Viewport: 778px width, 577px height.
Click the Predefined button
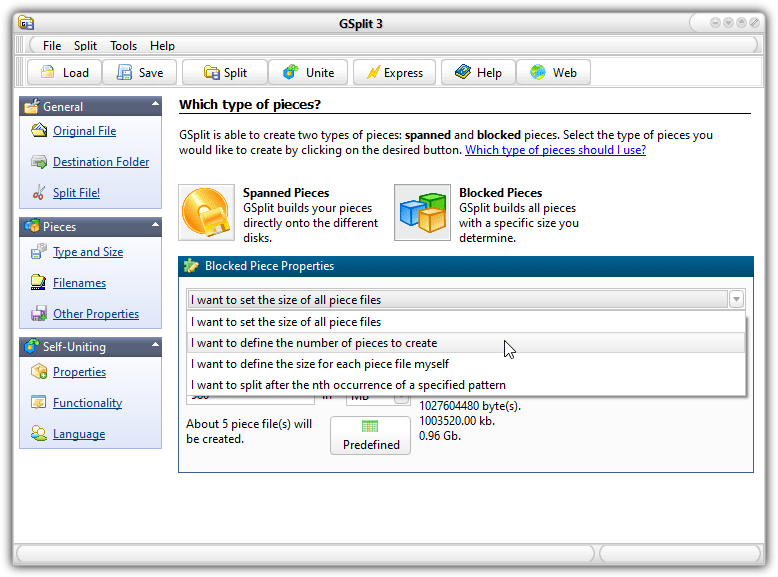[371, 435]
